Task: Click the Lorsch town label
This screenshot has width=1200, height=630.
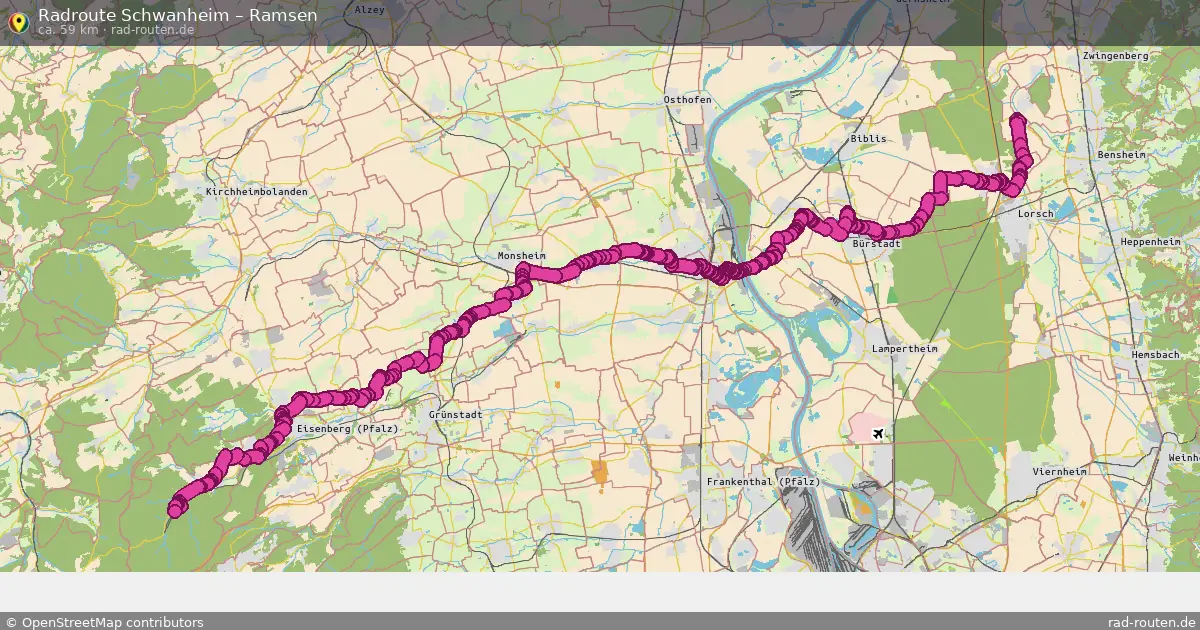Action: (1035, 213)
